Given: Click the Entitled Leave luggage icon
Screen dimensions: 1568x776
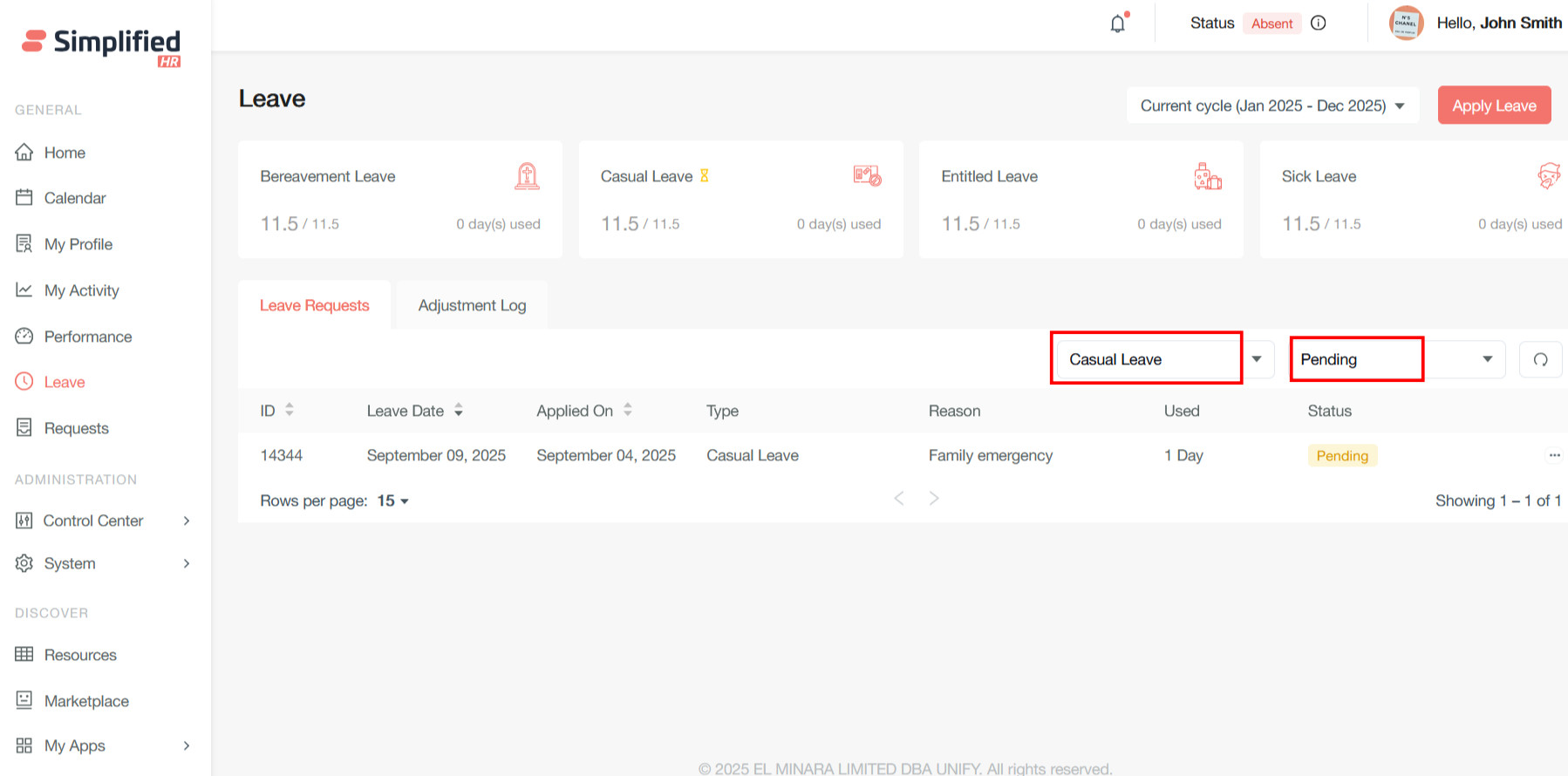Looking at the screenshot, I should (1207, 176).
